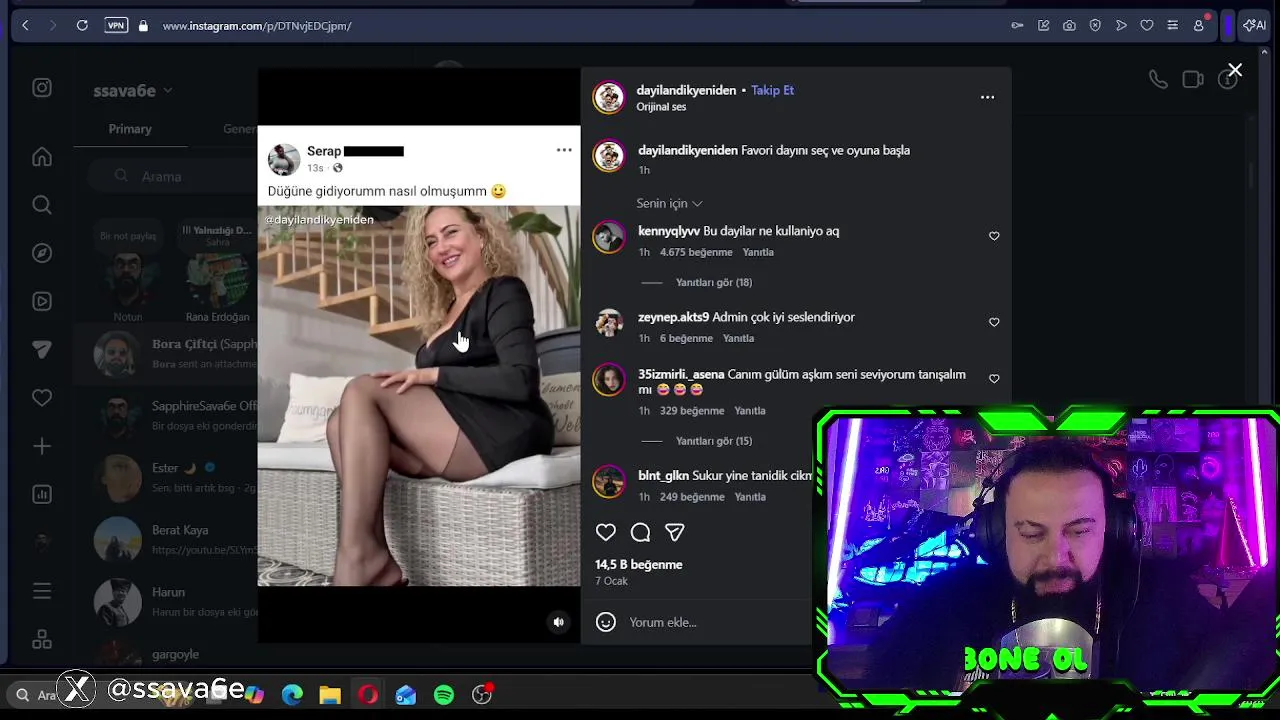Go back in browser history

(25, 25)
